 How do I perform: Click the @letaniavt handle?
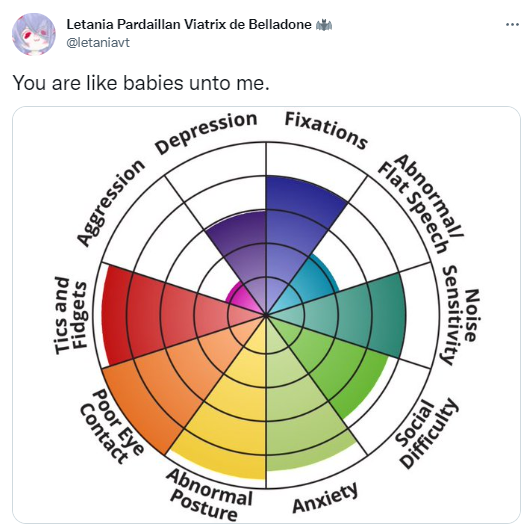pos(98,43)
